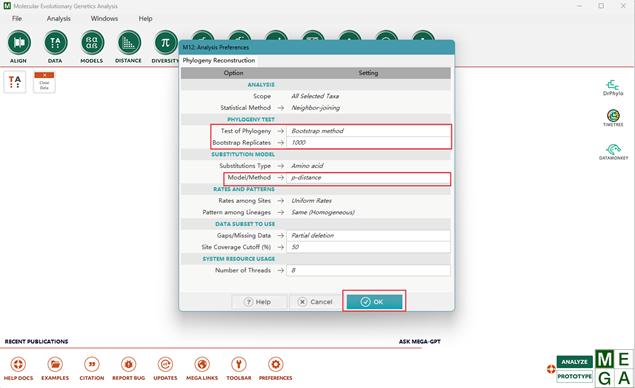Click the Setting column header

click(368, 73)
